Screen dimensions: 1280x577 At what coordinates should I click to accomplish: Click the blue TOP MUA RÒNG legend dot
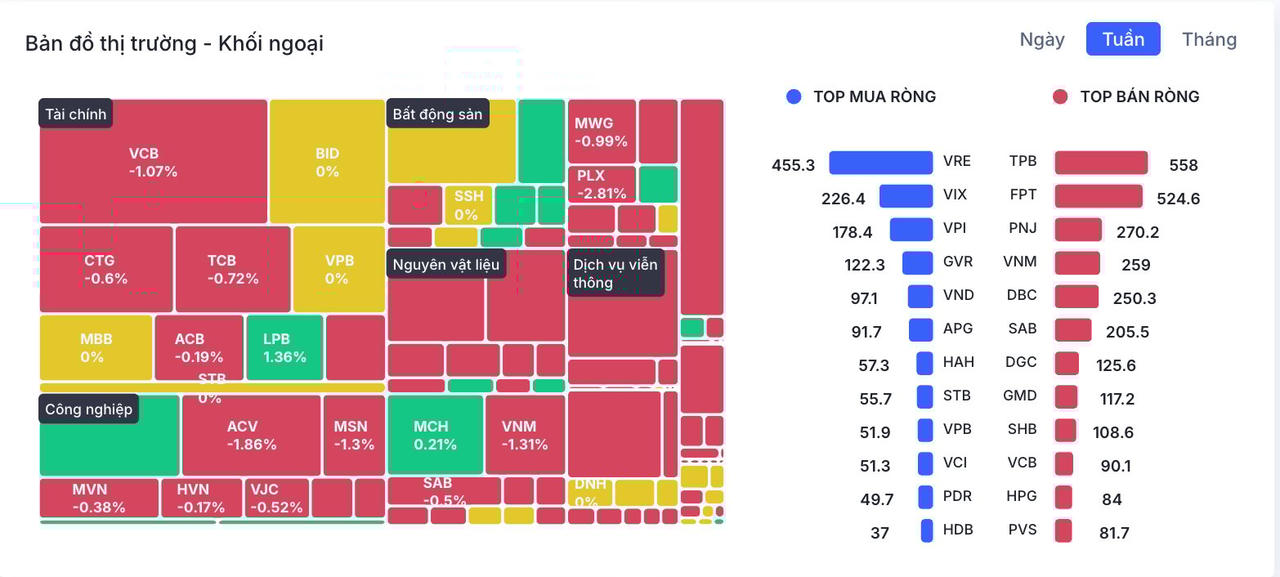794,97
